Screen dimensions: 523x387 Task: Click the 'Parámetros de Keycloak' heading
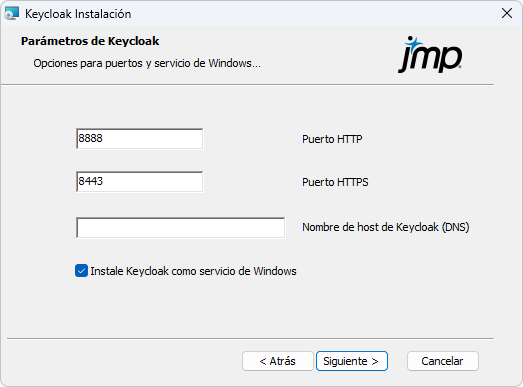90,41
